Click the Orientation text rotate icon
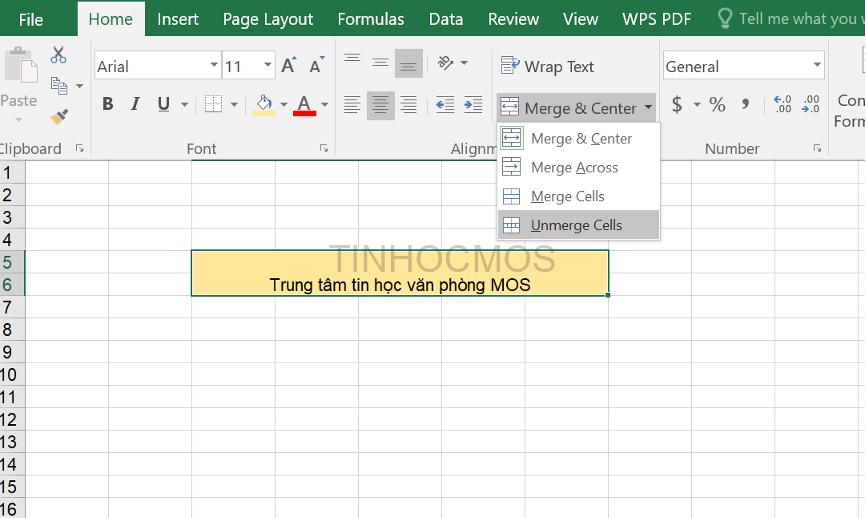This screenshot has height=518, width=866. click(445, 63)
